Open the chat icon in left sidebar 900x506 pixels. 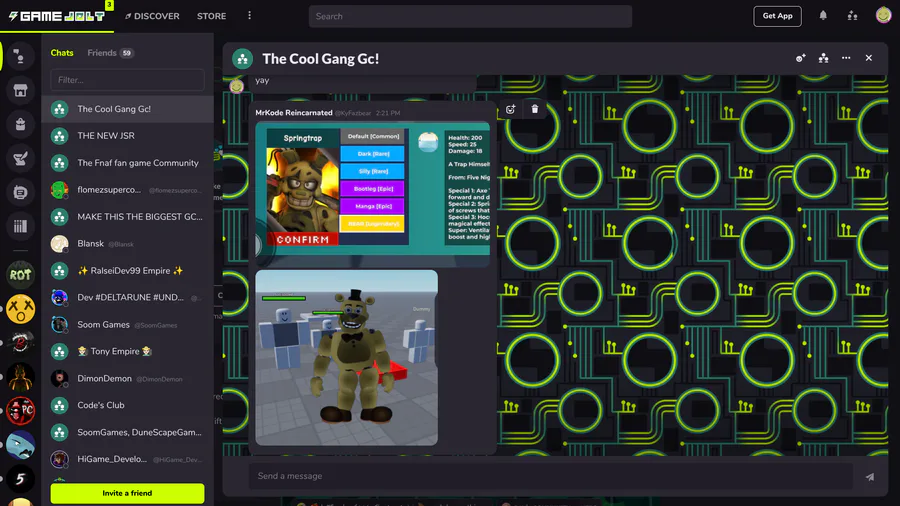click(20, 56)
